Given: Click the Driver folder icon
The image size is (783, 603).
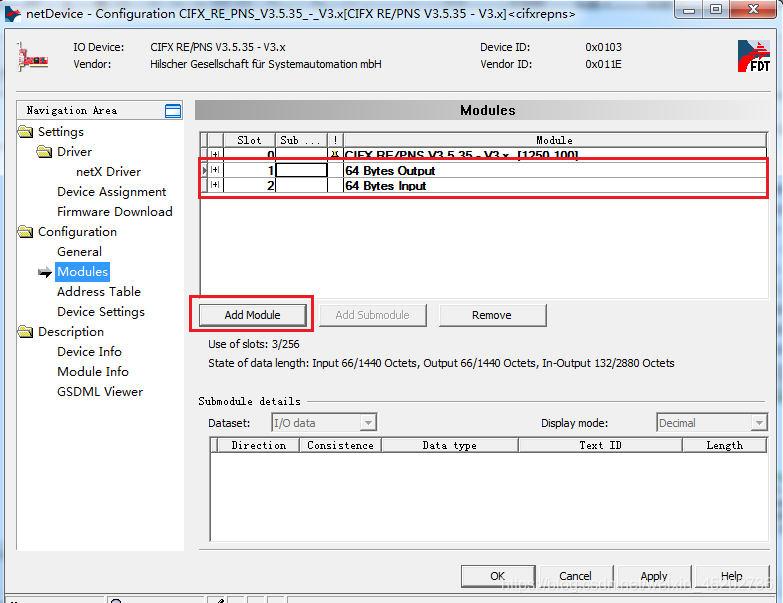Looking at the screenshot, I should 44,152.
